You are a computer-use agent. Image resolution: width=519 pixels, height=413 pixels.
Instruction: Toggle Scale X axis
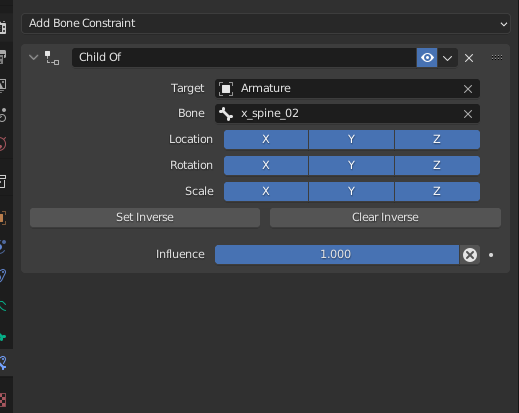[266, 191]
